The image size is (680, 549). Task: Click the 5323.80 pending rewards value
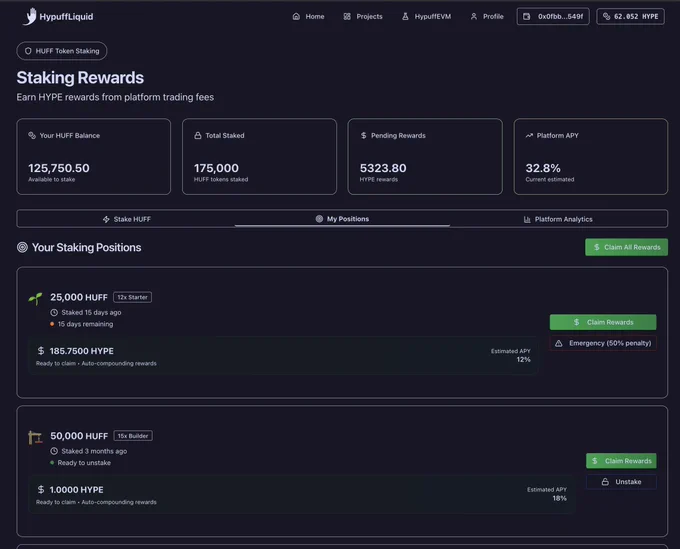pos(383,168)
